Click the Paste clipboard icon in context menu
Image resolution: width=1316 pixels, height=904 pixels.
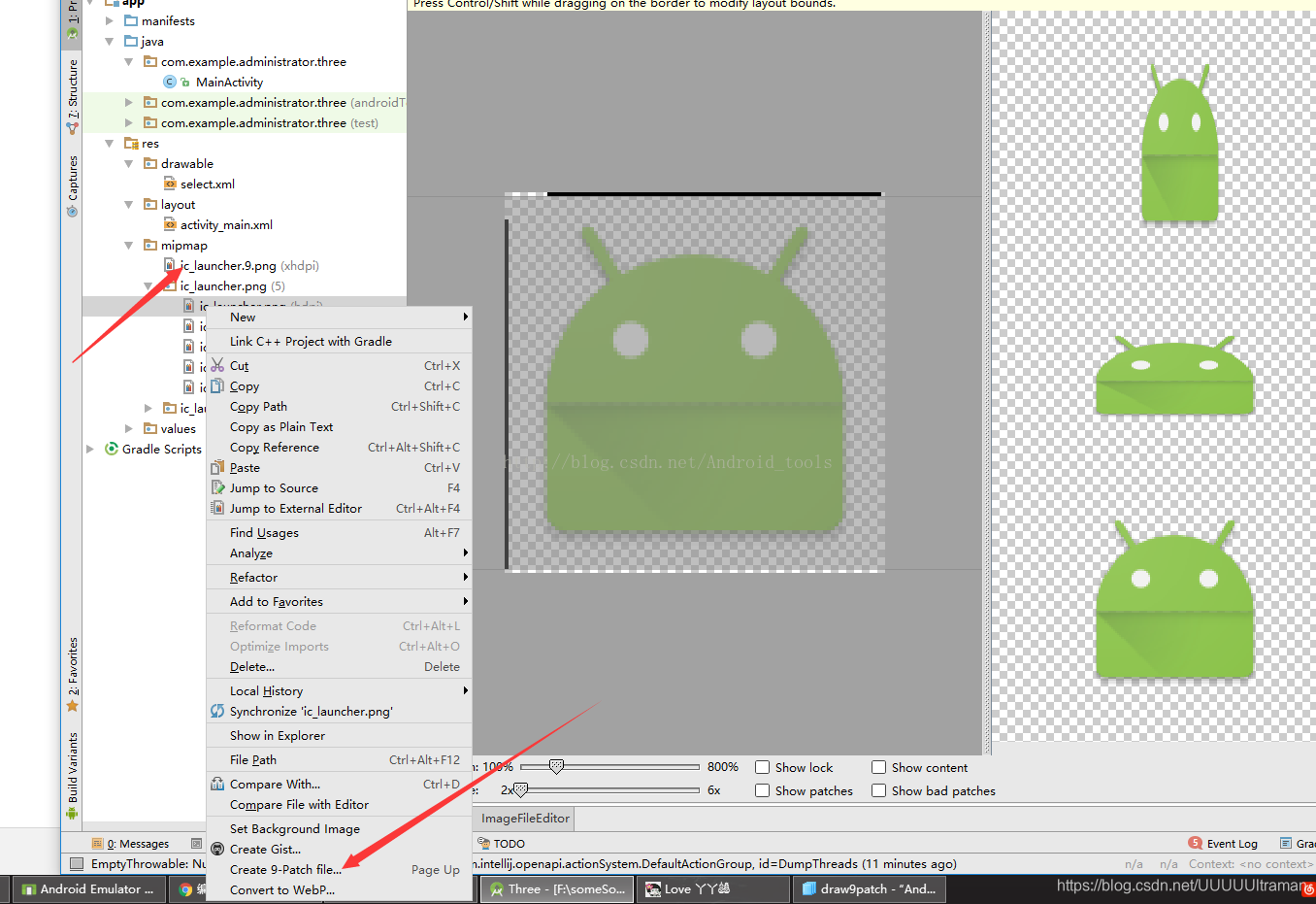(x=217, y=467)
